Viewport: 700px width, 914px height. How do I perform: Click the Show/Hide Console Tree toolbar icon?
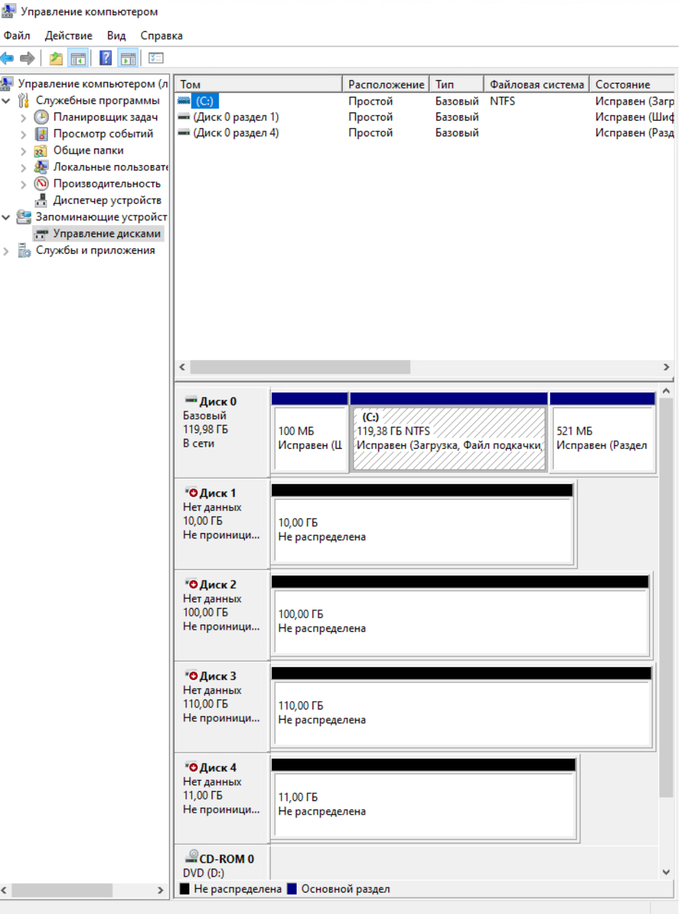tap(78, 58)
